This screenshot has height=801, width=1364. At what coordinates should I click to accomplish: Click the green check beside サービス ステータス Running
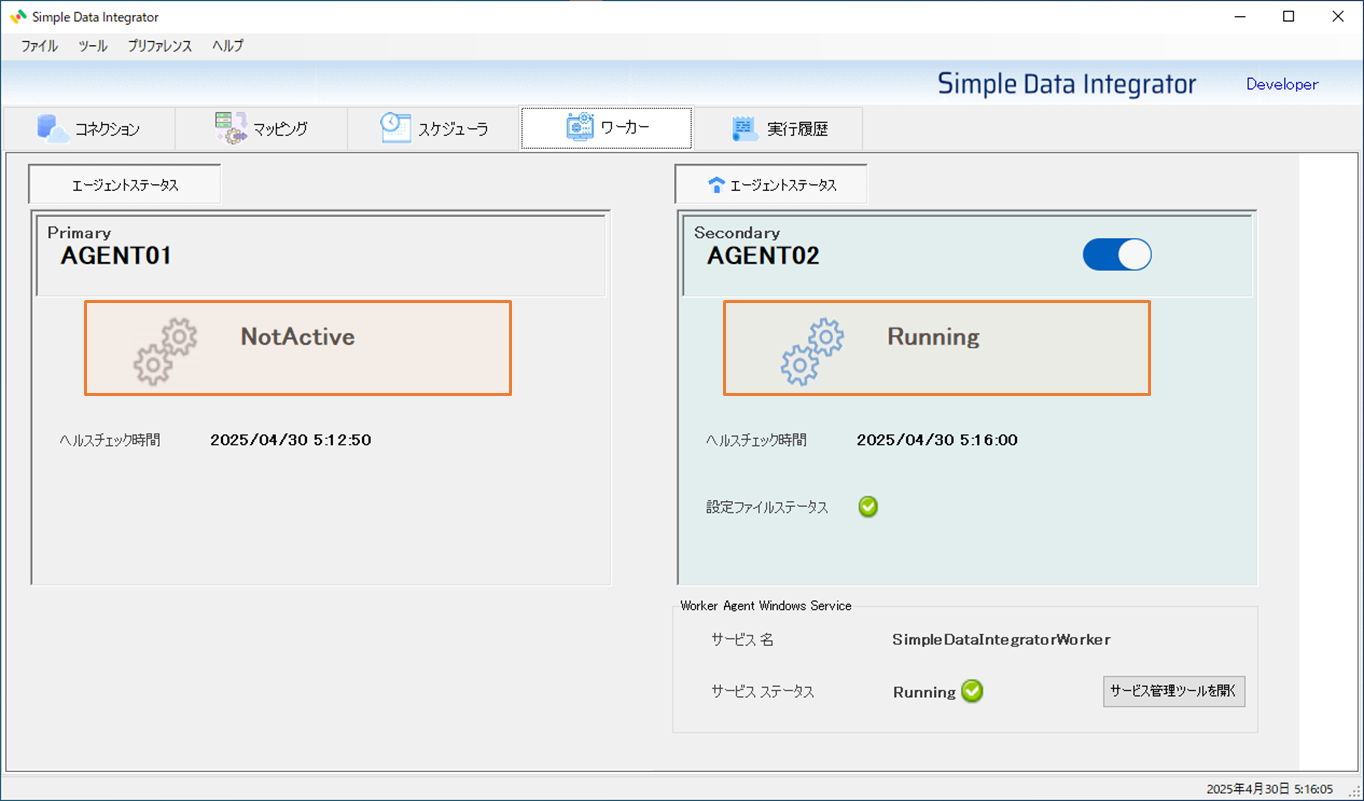coord(972,691)
